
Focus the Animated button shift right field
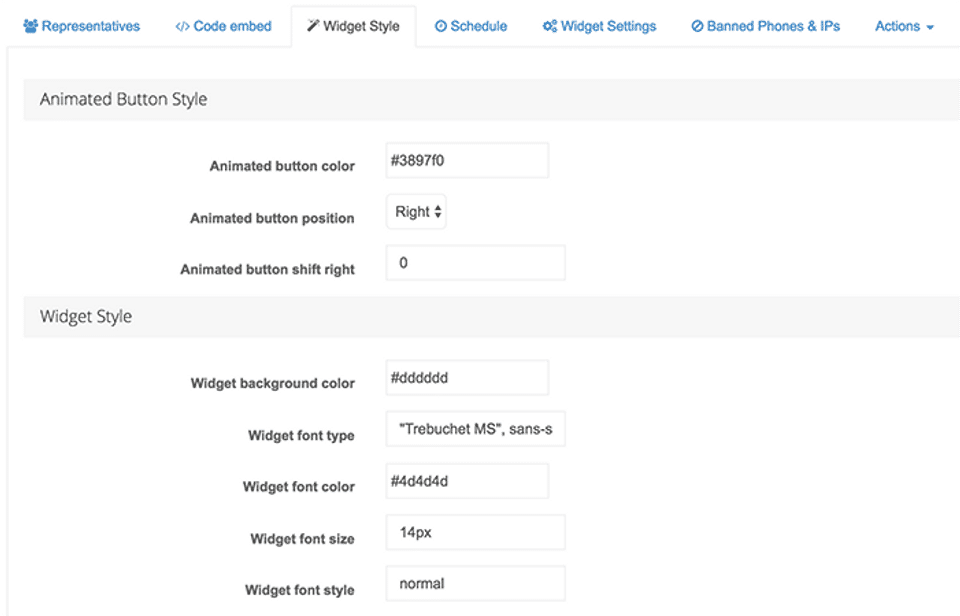pyautogui.click(x=475, y=263)
